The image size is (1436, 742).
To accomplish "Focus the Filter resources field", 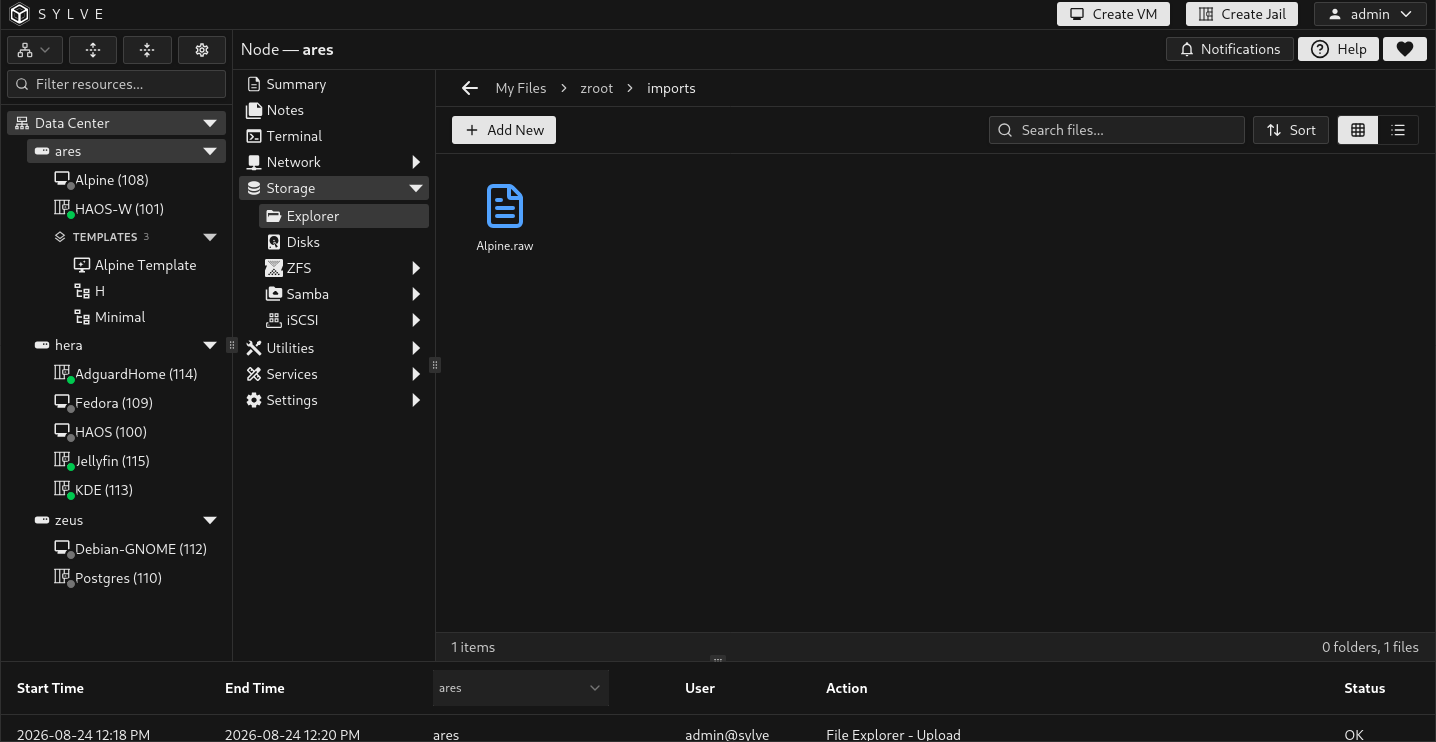I will (116, 84).
